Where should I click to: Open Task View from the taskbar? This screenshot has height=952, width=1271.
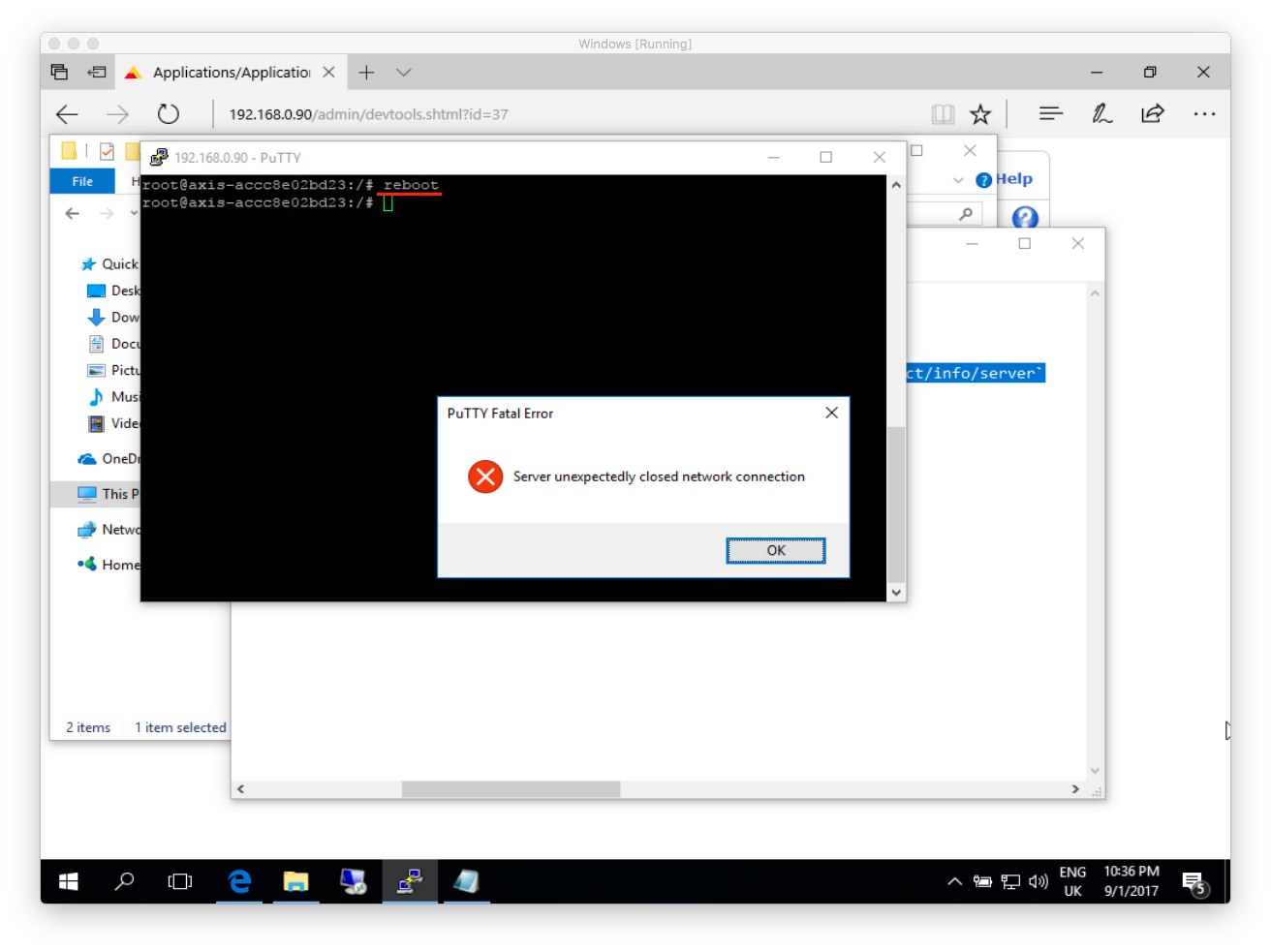pyautogui.click(x=180, y=881)
